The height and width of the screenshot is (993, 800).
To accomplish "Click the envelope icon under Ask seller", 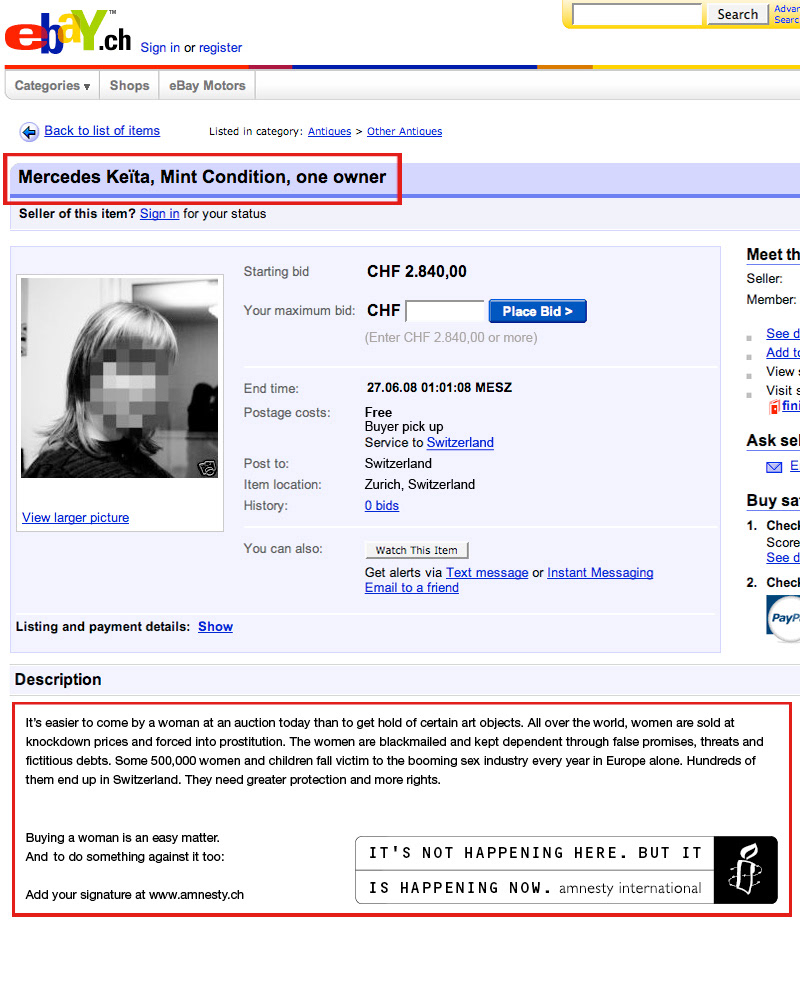I will click(x=774, y=467).
